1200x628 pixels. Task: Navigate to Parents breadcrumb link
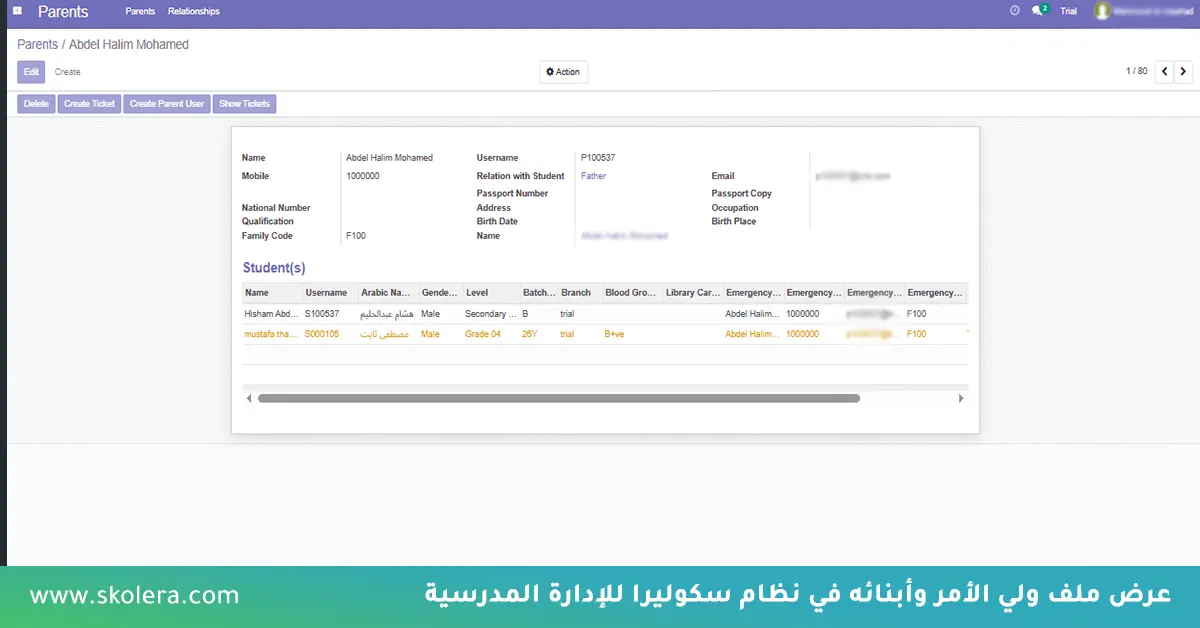pos(37,45)
